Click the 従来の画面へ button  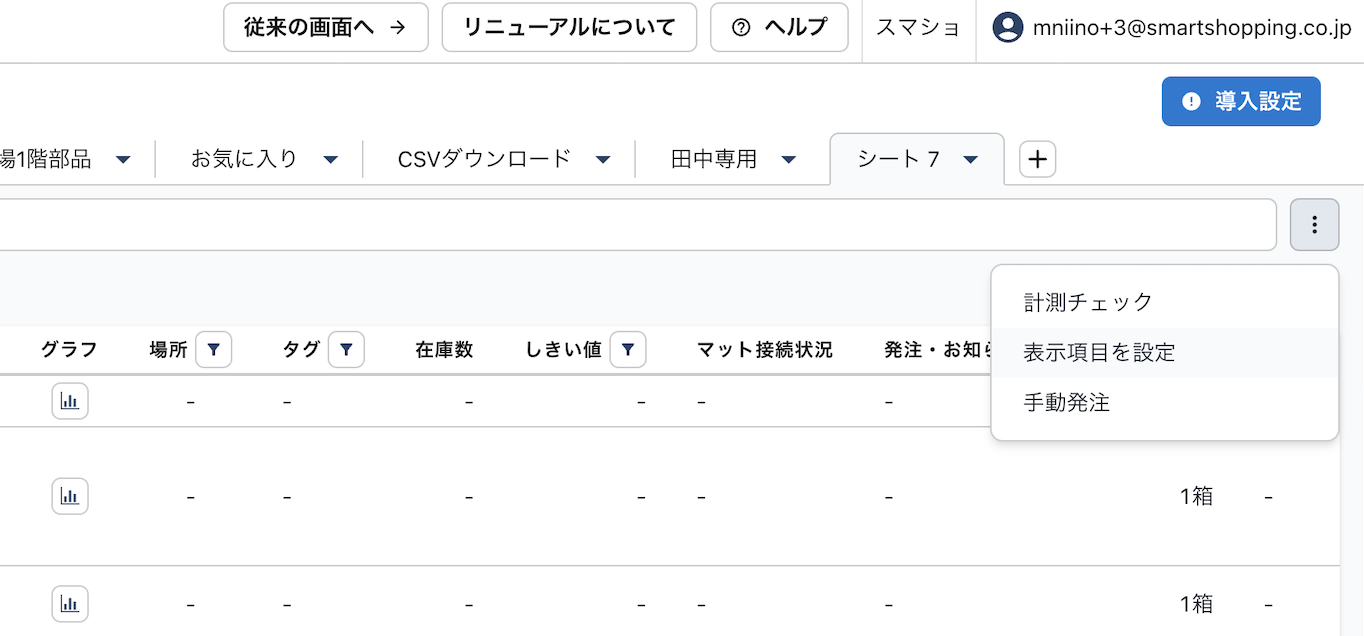pos(325,27)
